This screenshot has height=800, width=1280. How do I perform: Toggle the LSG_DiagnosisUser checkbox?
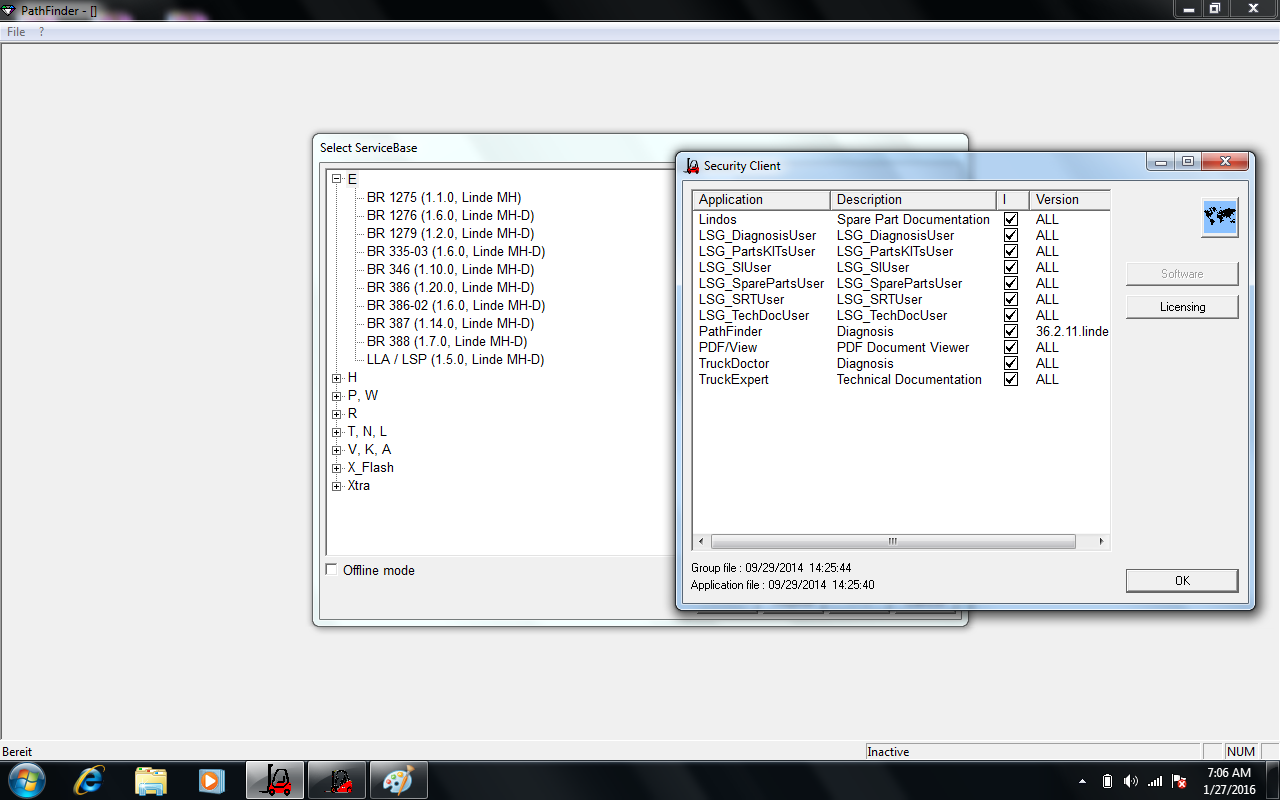(1011, 235)
